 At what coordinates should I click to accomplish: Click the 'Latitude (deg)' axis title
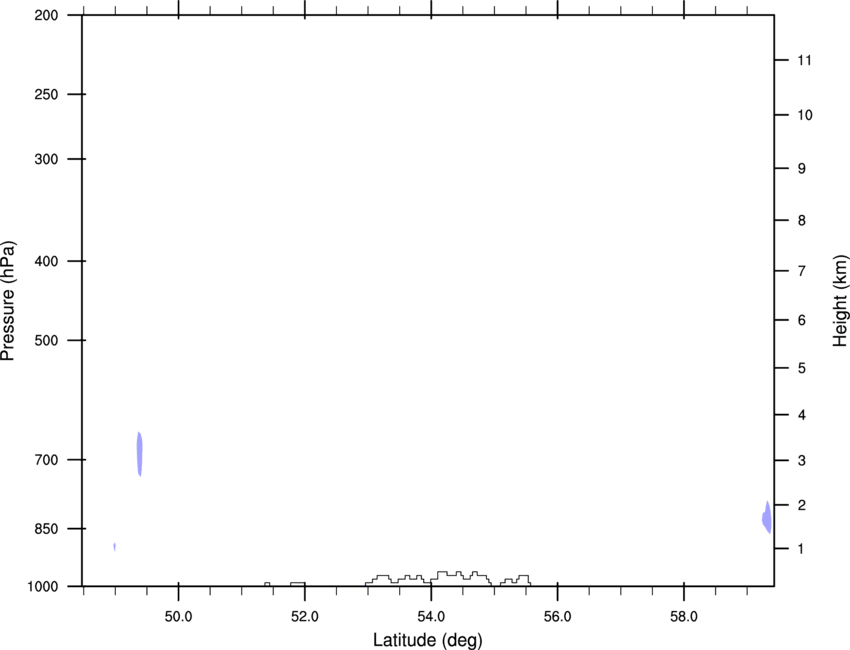(x=428, y=640)
